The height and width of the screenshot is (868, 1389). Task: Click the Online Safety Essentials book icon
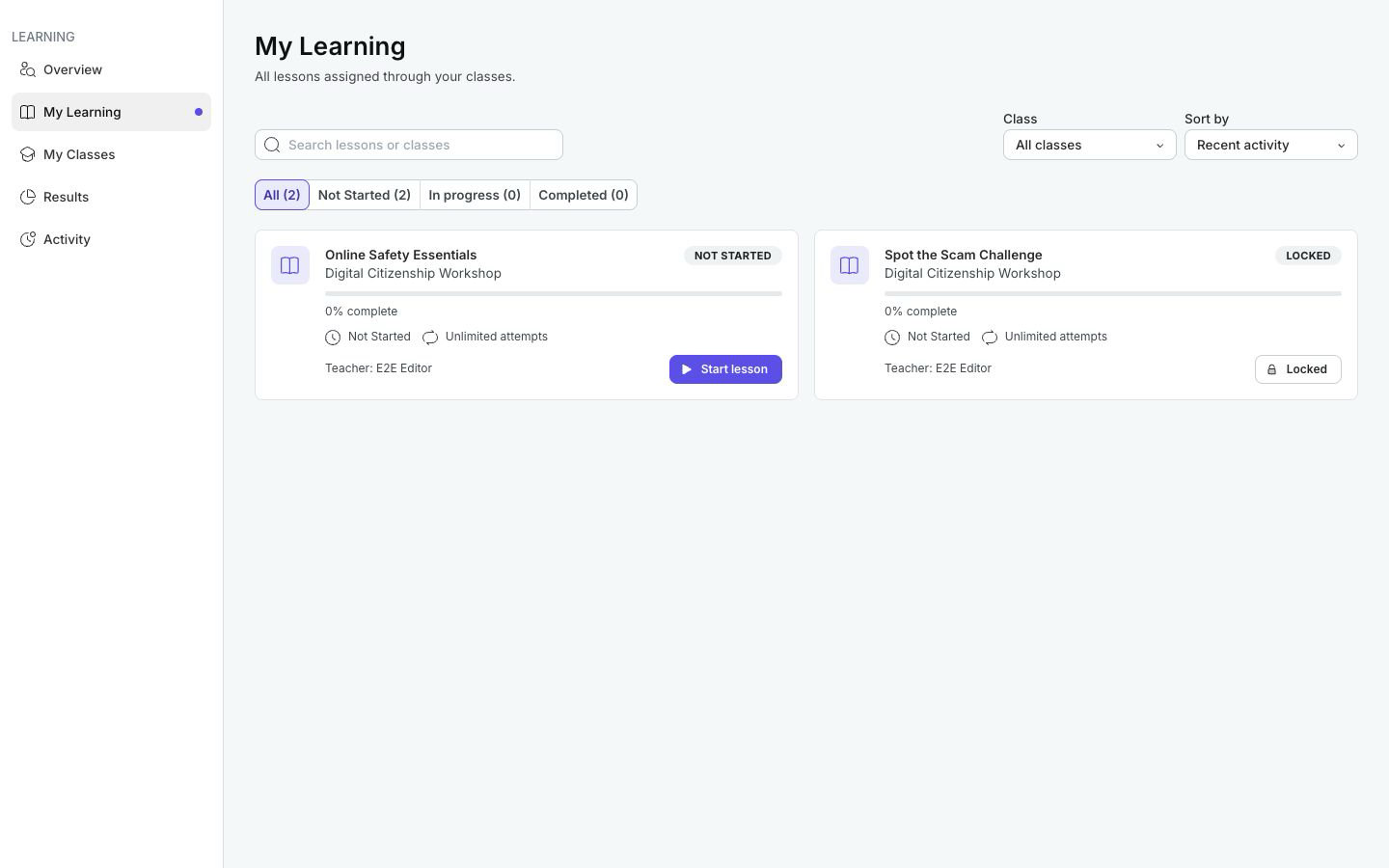click(290, 265)
